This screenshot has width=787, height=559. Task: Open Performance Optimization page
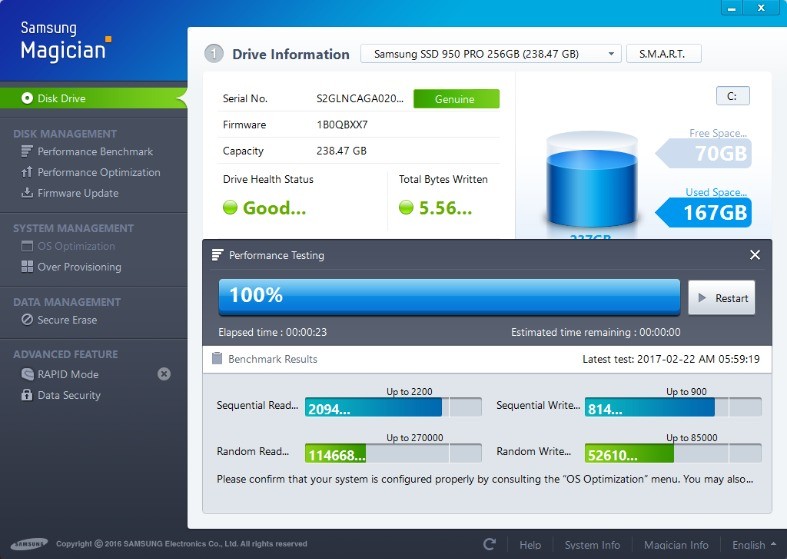[x=99, y=172]
